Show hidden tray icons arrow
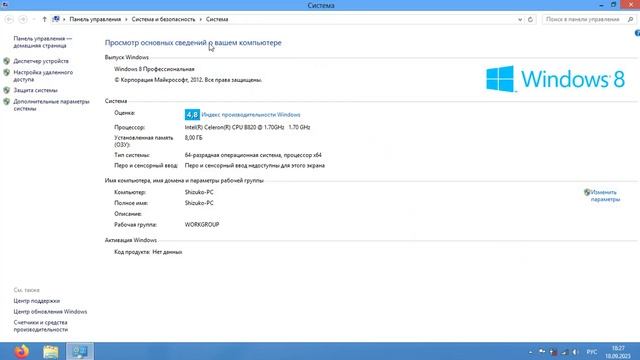640x360 pixels. [531, 352]
